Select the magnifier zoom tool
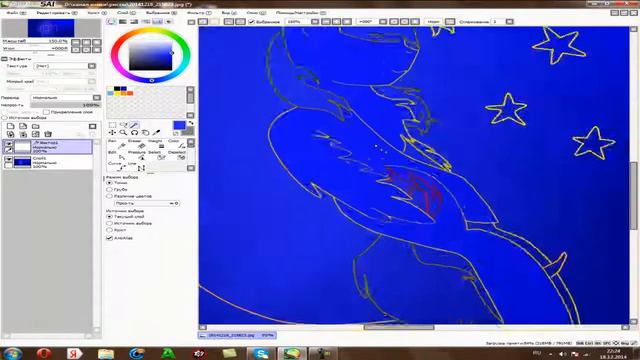 point(123,133)
